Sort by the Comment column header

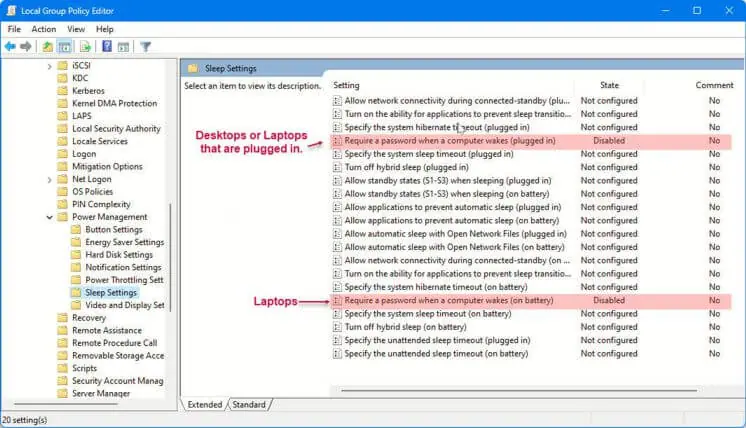click(714, 86)
